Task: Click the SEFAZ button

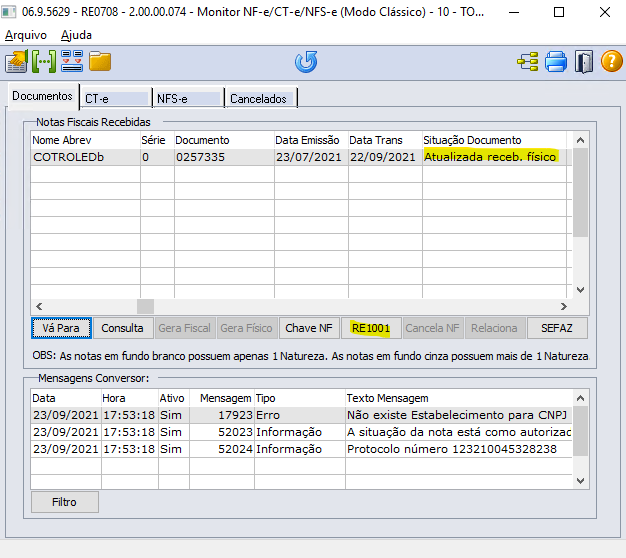Action: [557, 328]
